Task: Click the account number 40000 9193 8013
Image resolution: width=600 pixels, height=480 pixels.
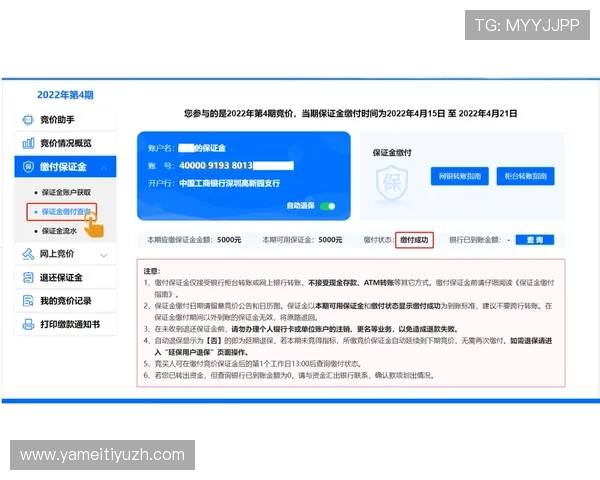Action: [x=216, y=165]
